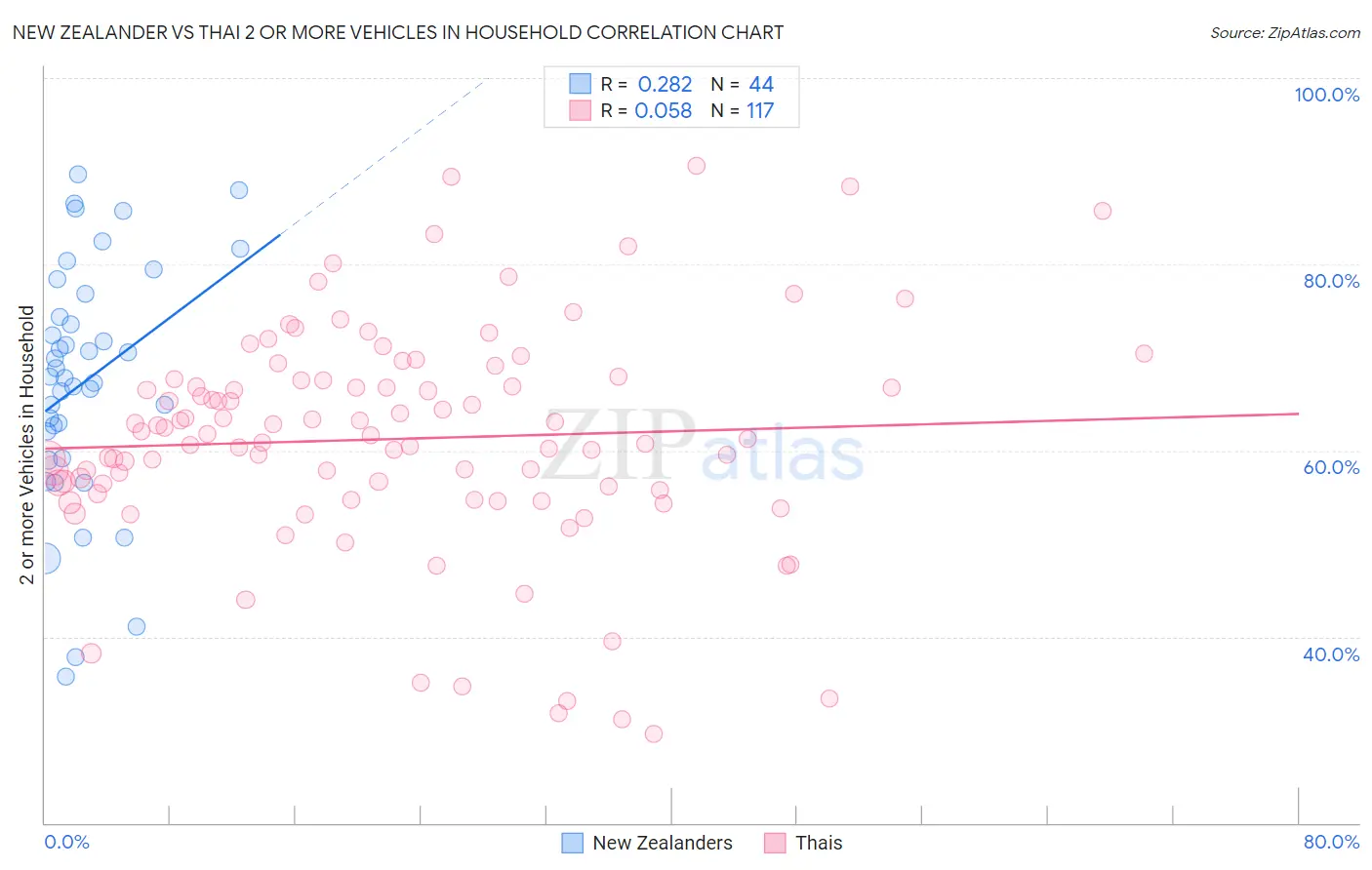Click the ZIPatlas watermark in chart center
This screenshot has height=870, width=1372.
(703, 445)
